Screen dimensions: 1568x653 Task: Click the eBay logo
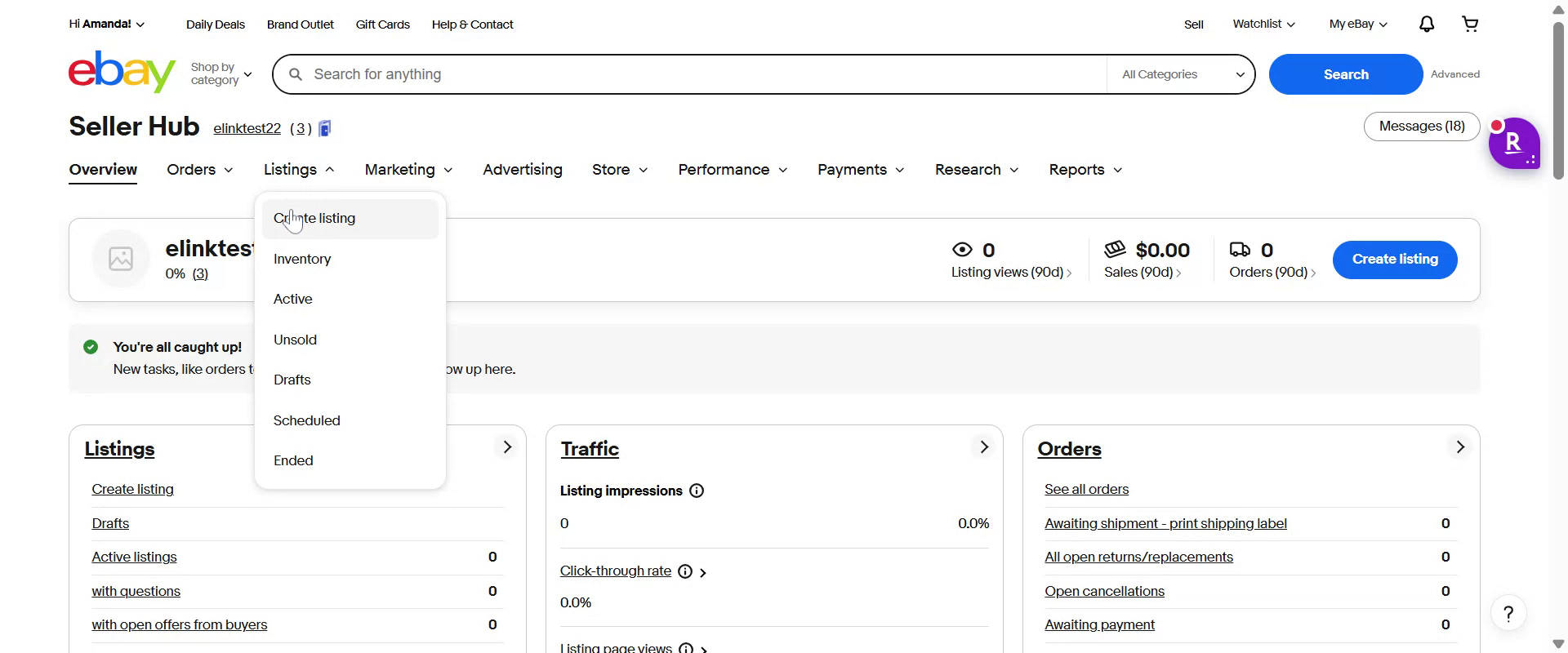coord(122,72)
